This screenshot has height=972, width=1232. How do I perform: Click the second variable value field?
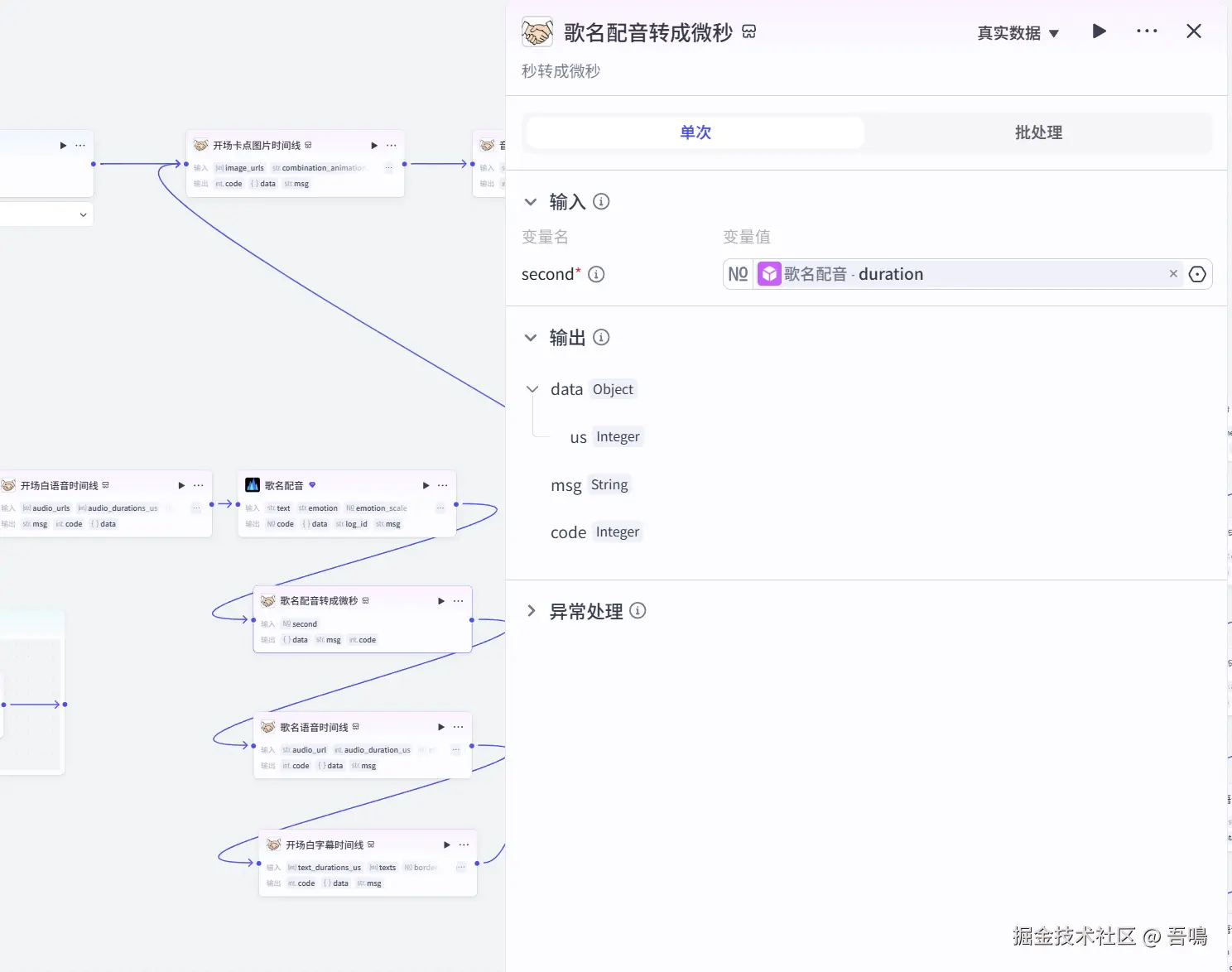click(967, 274)
